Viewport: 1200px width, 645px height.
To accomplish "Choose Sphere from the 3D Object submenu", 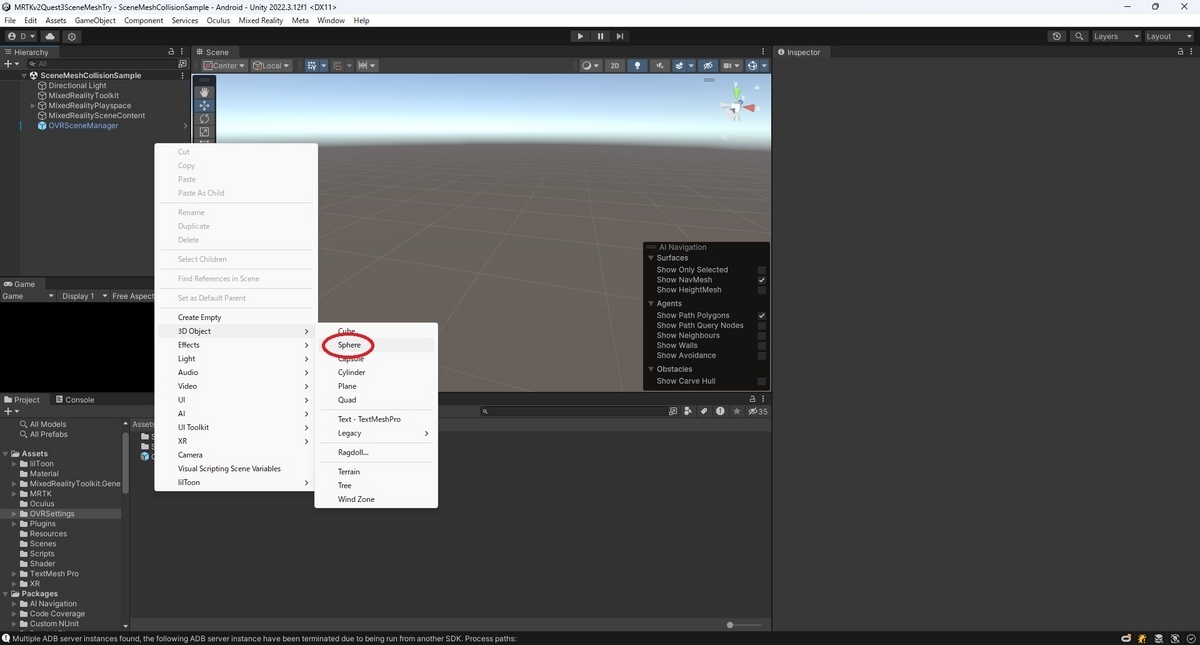I will coord(376,345).
